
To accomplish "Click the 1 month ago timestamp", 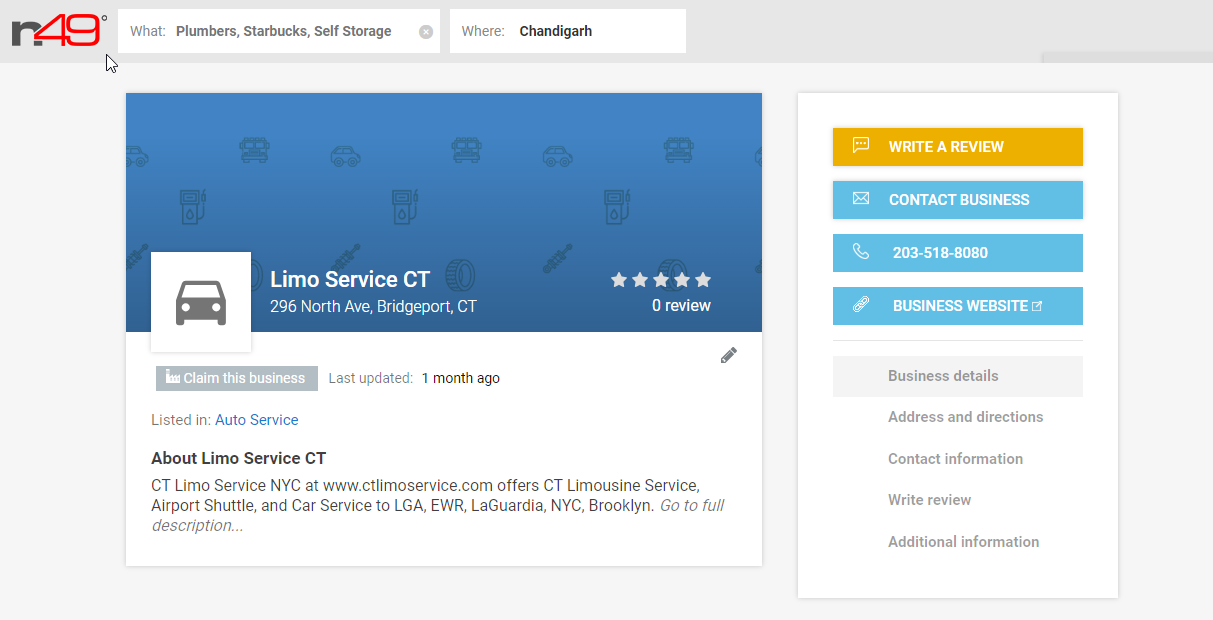I will [x=461, y=378].
